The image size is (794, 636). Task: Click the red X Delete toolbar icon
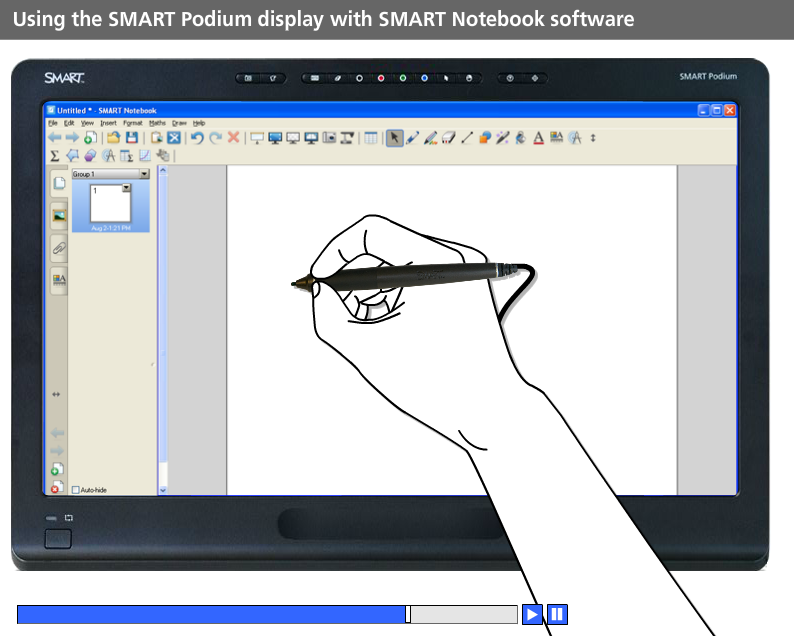tap(233, 138)
